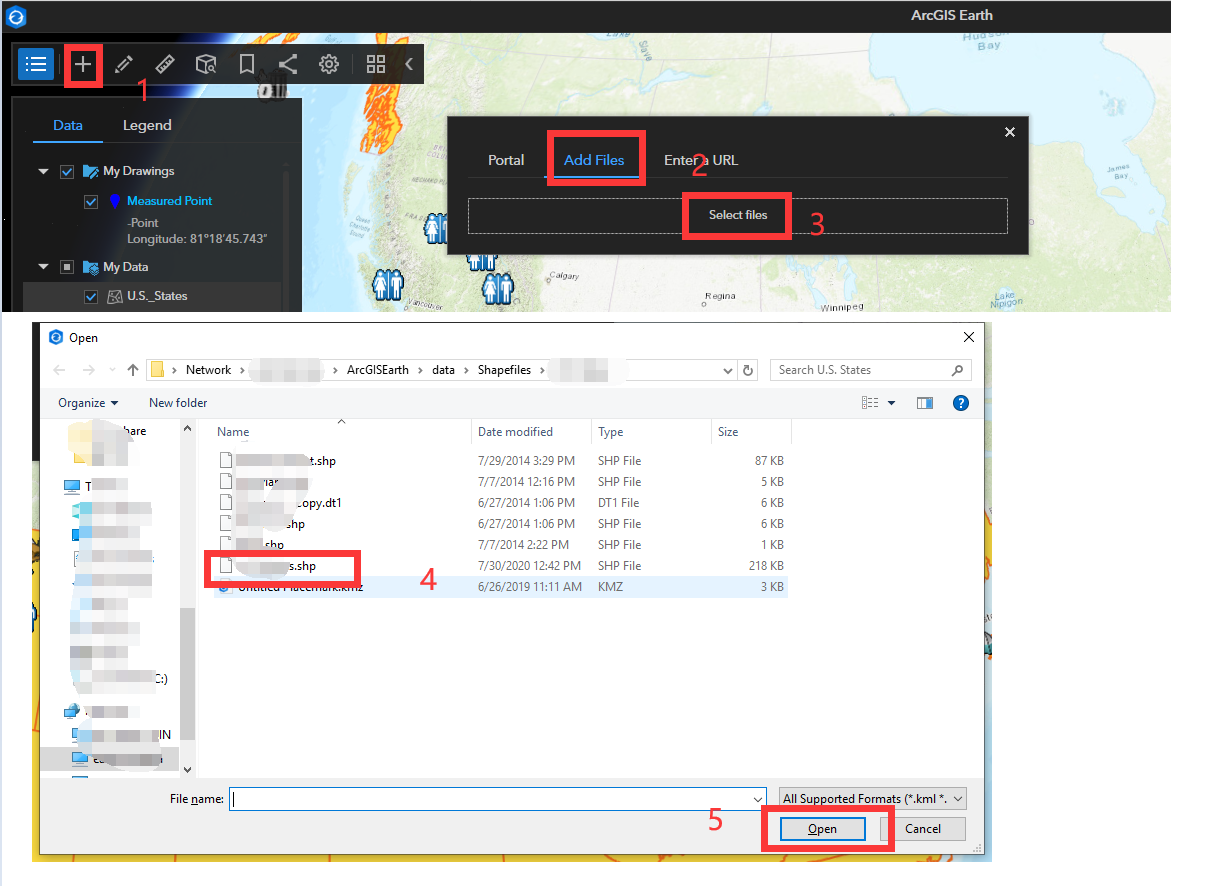This screenshot has height=886, width=1205.
Task: Select the copy.dt1 file
Action: (x=502, y=503)
